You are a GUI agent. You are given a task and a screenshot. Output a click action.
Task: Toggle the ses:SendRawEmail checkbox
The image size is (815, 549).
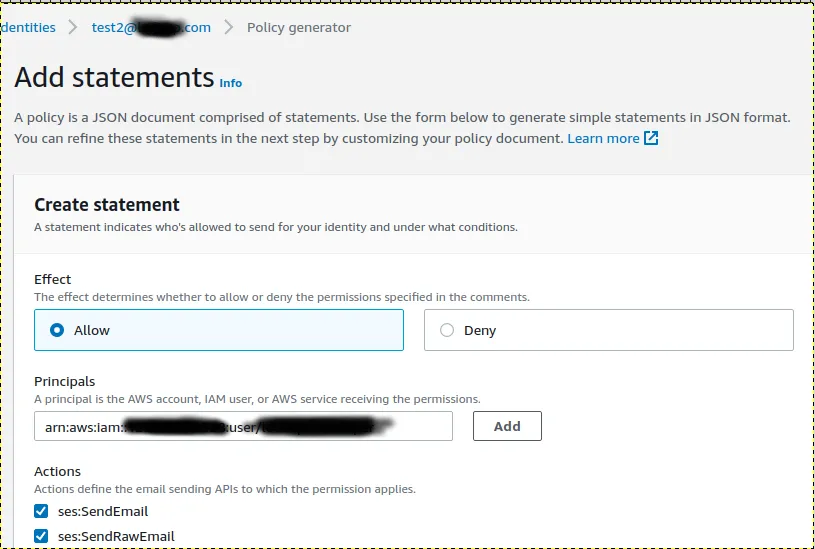coord(41,536)
